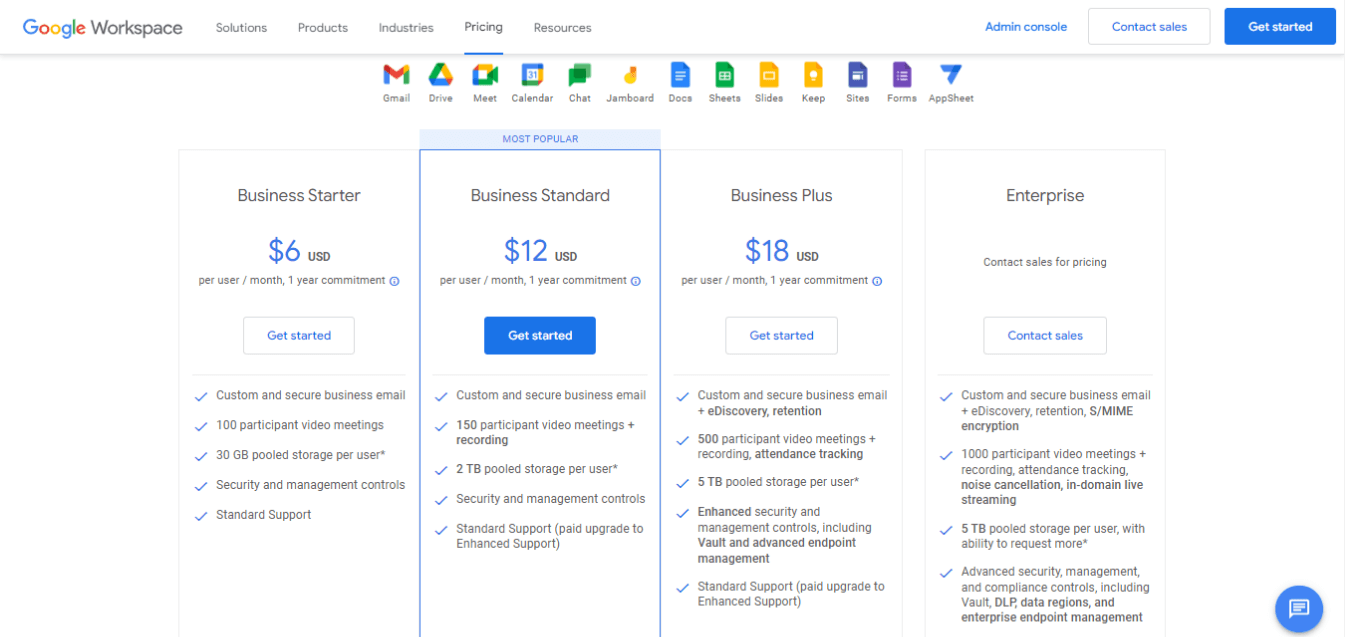This screenshot has height=637, width=1345.
Task: Open the Industries menu
Action: [x=406, y=28]
